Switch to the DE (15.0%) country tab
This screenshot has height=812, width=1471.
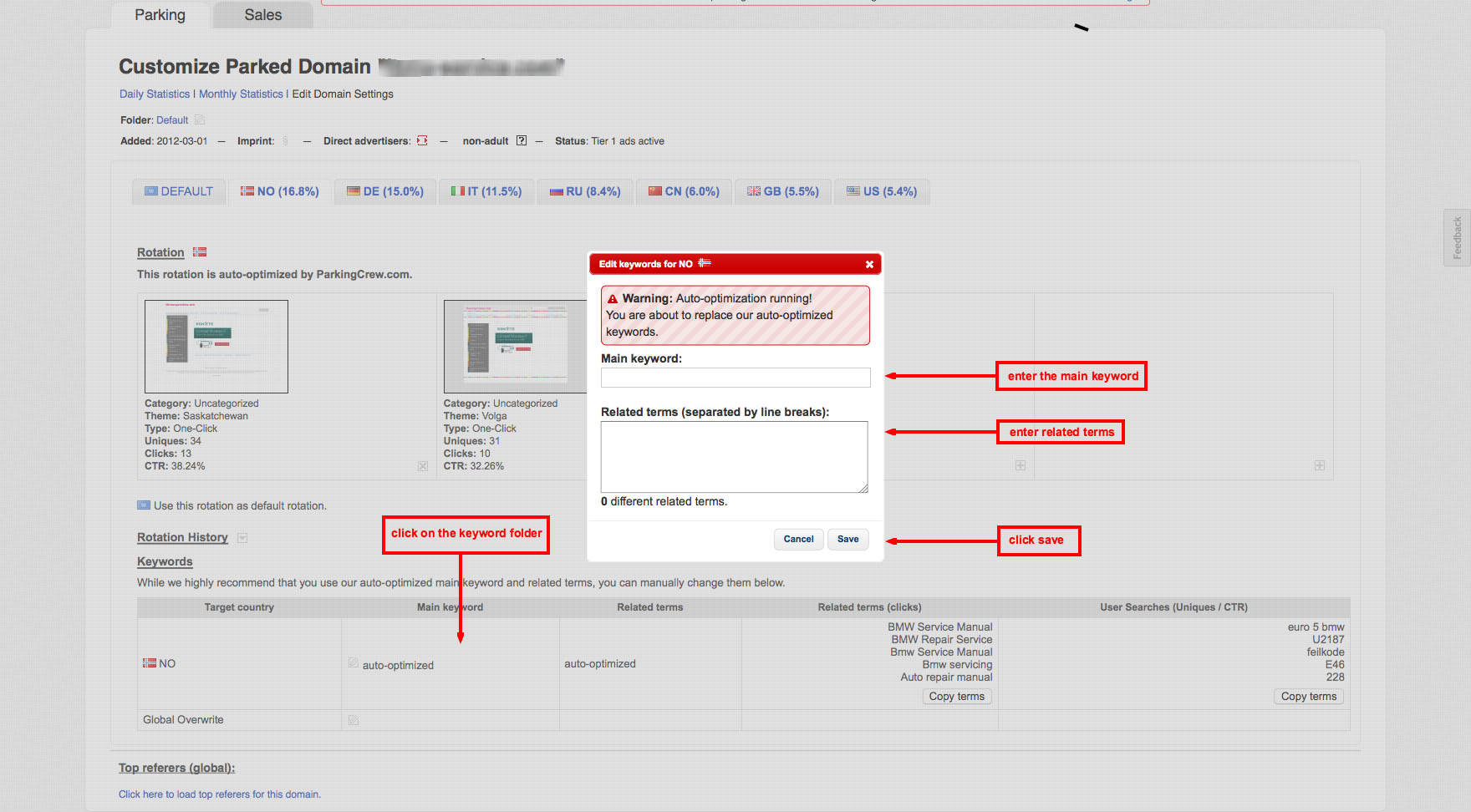[x=385, y=191]
